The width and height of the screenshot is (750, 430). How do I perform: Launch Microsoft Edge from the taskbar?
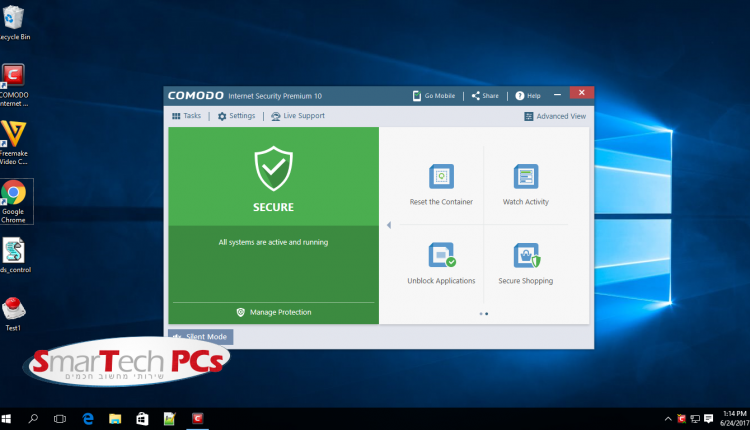88,419
